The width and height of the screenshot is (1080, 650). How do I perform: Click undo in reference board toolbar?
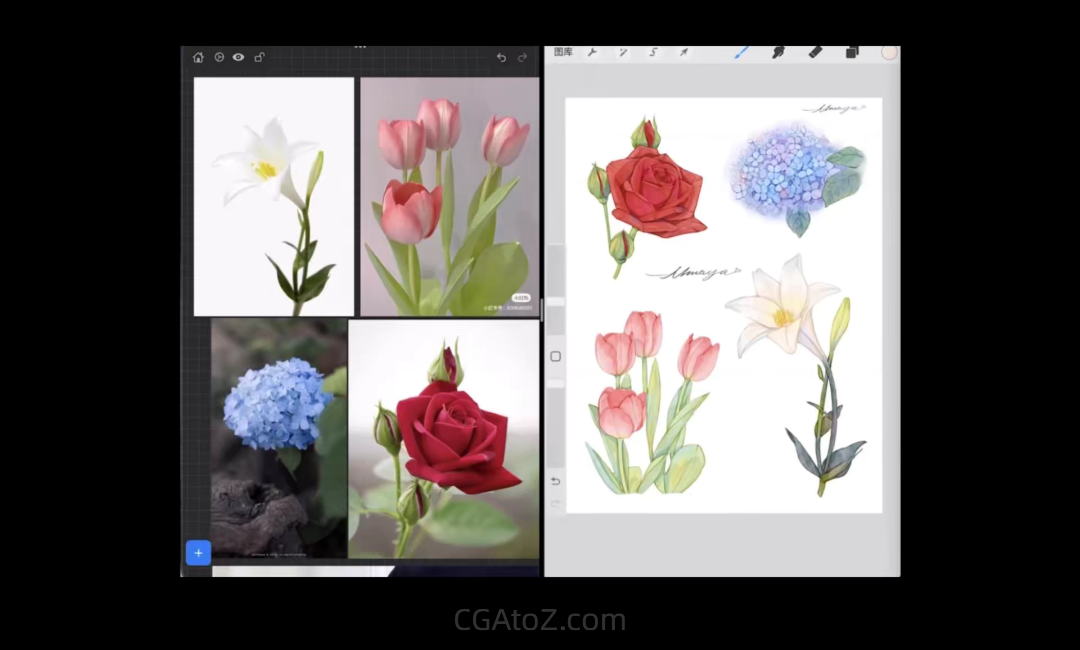point(501,58)
